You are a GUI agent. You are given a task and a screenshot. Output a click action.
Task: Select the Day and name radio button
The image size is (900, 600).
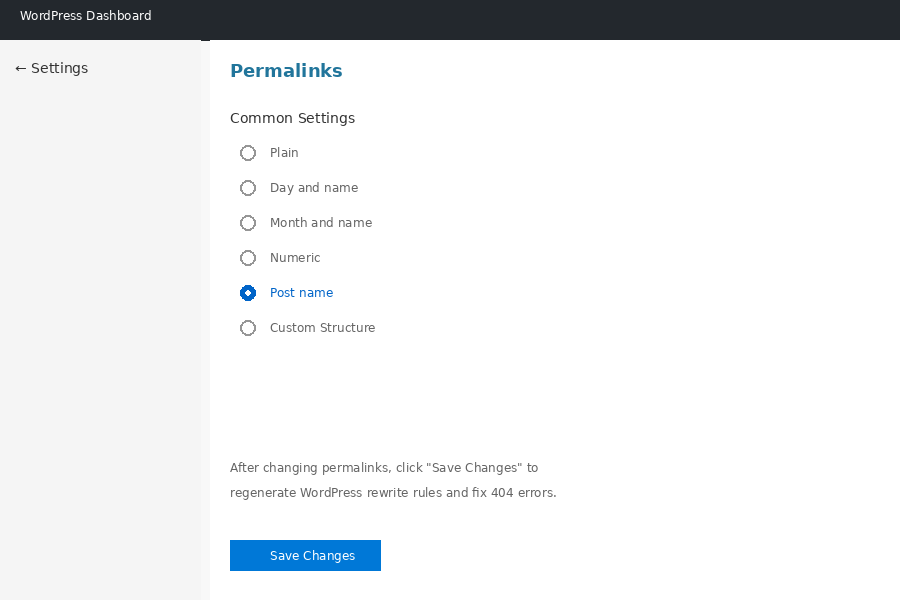click(x=248, y=188)
